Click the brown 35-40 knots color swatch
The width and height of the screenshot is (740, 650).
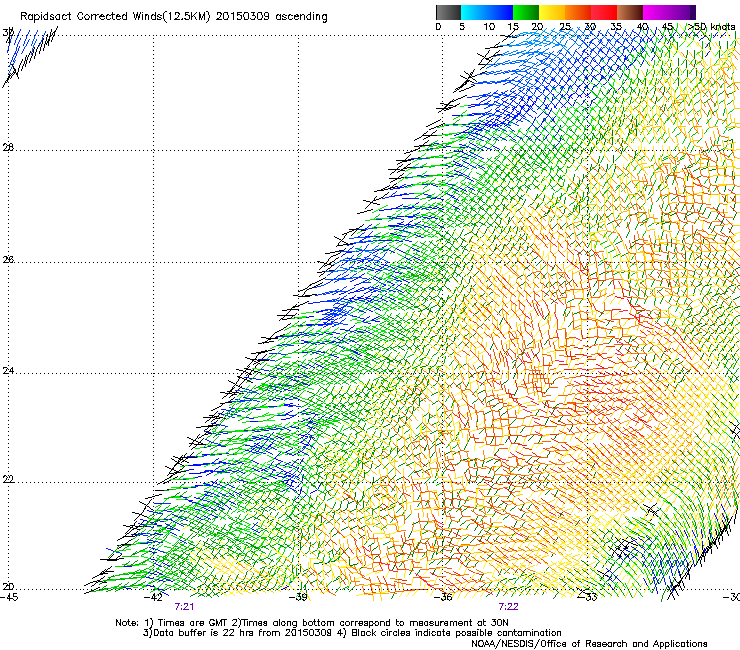pos(630,12)
